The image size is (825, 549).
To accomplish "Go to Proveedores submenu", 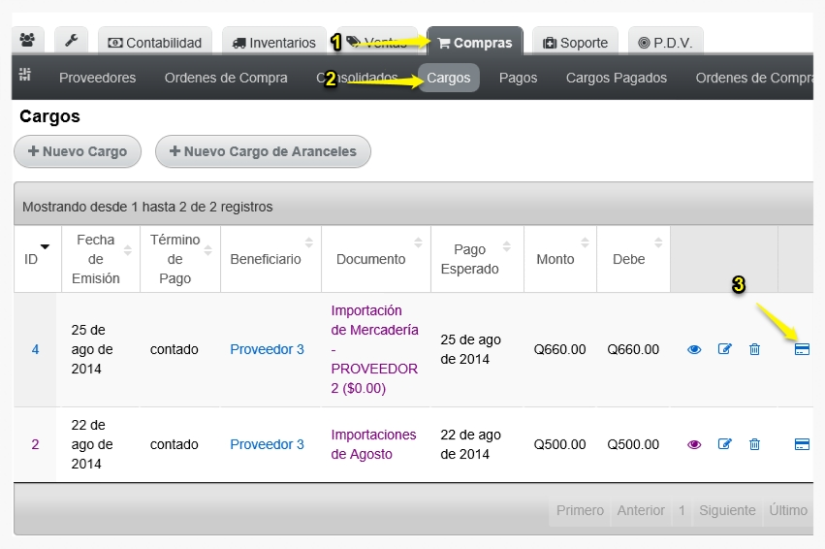I will 97,78.
